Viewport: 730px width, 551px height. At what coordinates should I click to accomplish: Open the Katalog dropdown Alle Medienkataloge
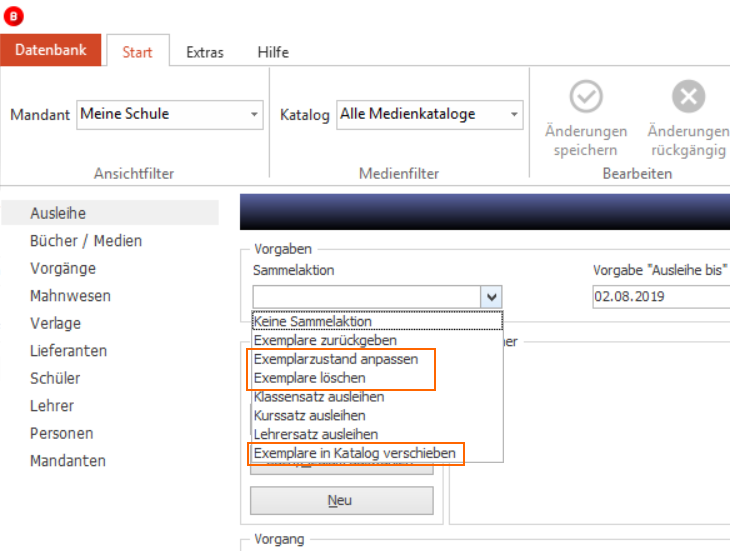(430, 114)
